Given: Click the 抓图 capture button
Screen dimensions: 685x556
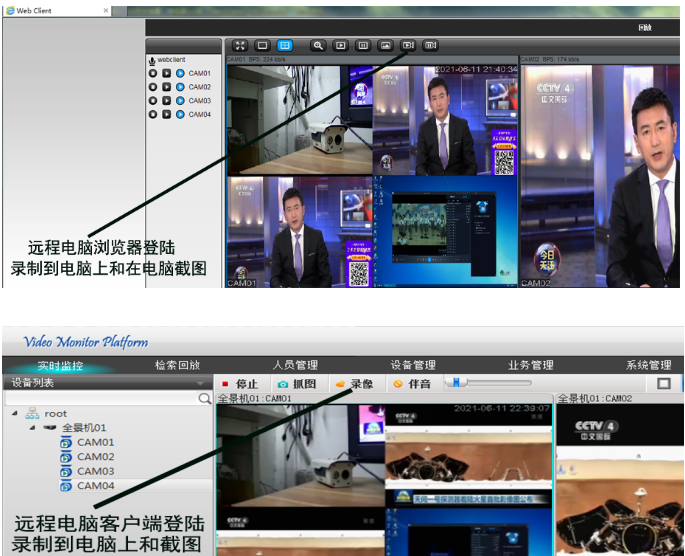Looking at the screenshot, I should point(297,384).
